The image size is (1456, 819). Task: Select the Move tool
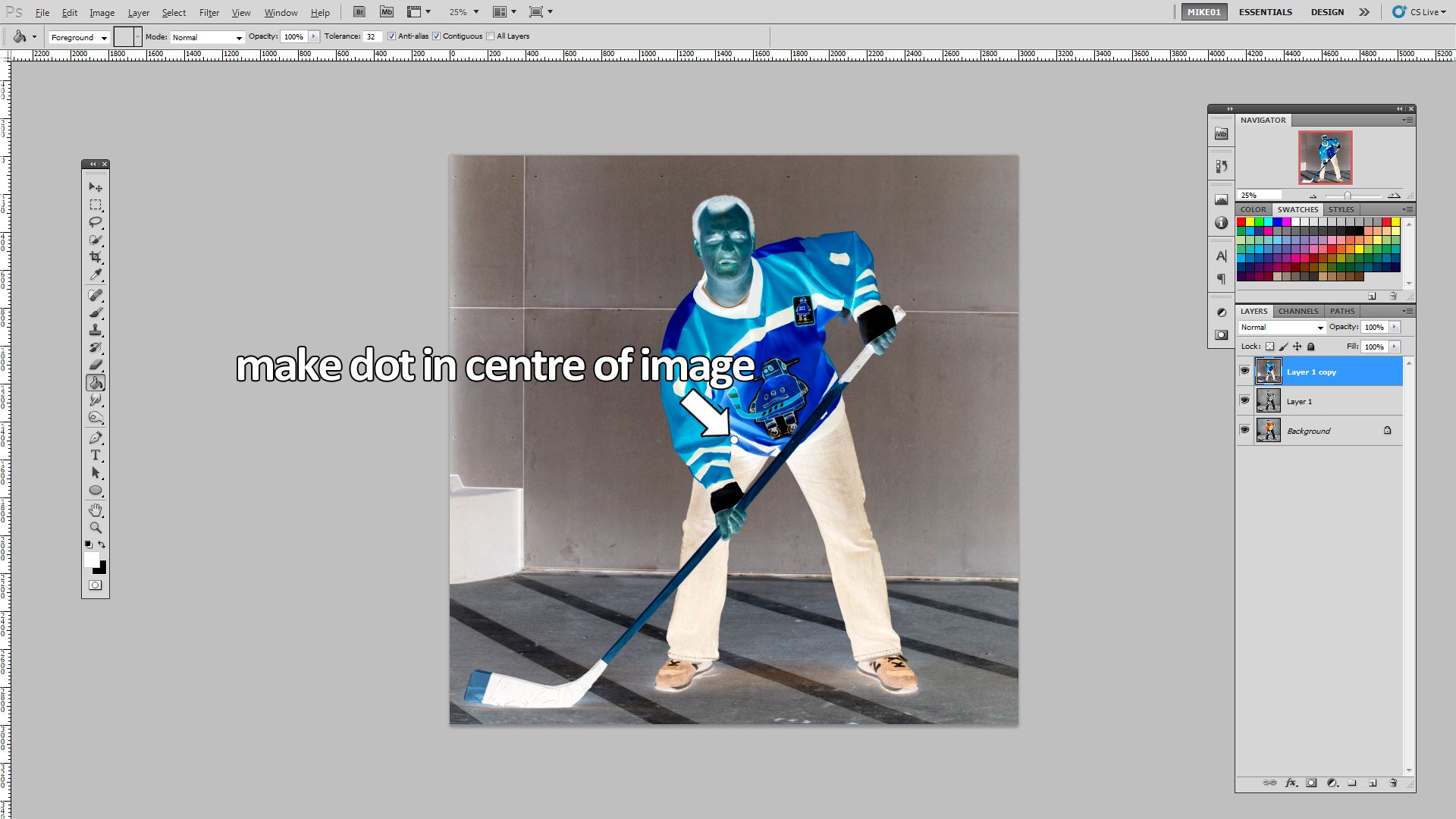pos(96,187)
